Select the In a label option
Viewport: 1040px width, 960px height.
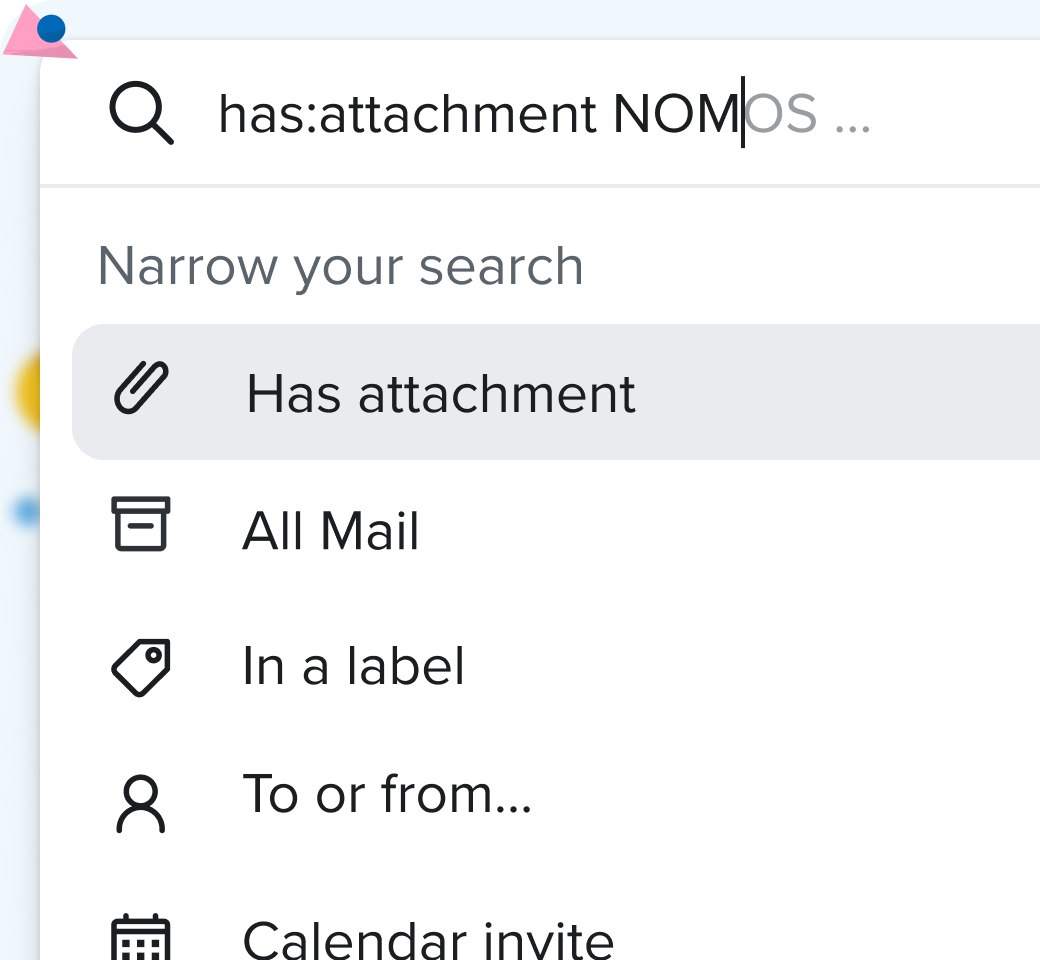353,666
